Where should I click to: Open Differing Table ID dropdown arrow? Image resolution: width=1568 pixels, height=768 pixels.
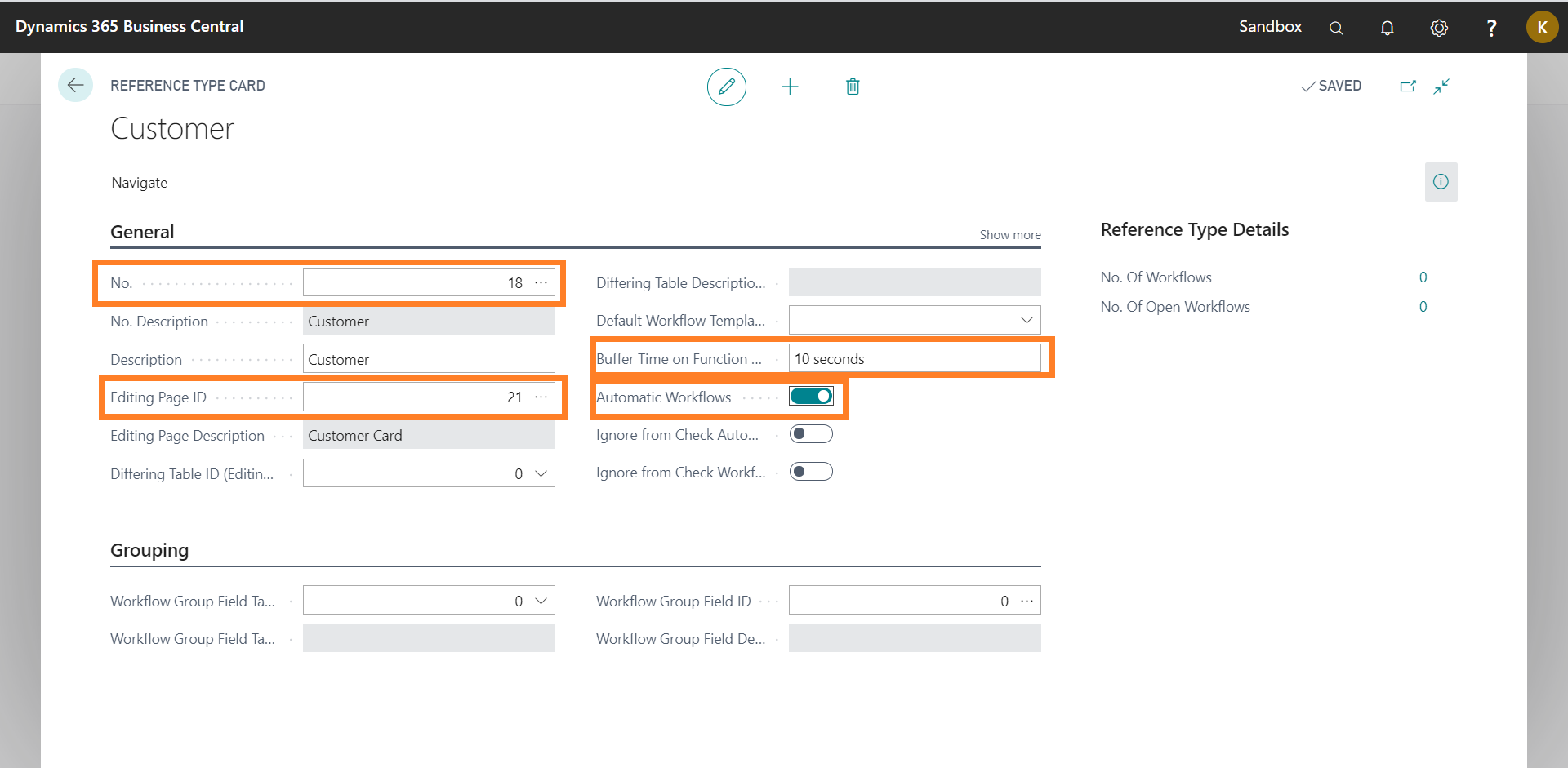pos(541,473)
